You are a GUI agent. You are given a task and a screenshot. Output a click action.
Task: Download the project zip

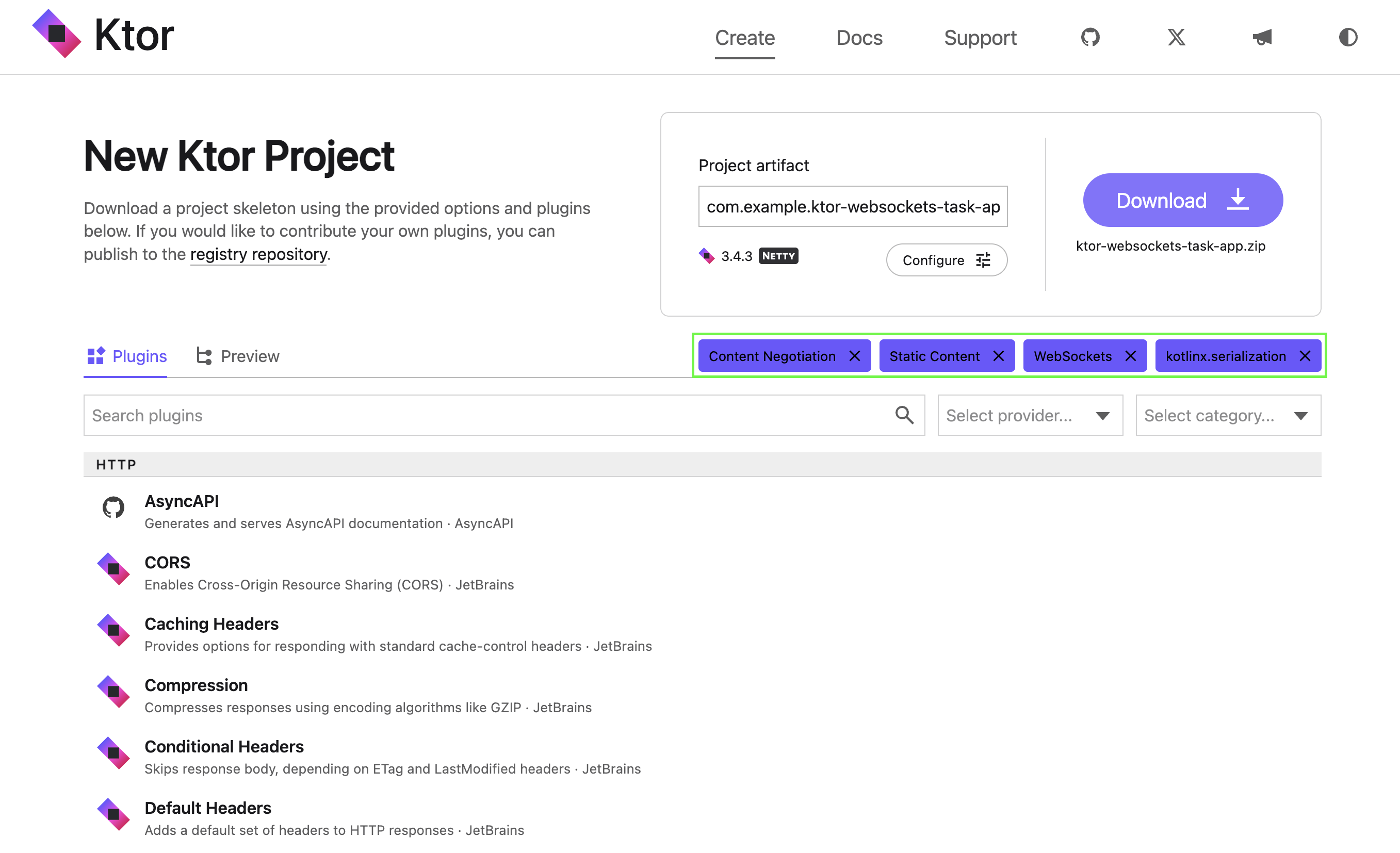[1182, 200]
